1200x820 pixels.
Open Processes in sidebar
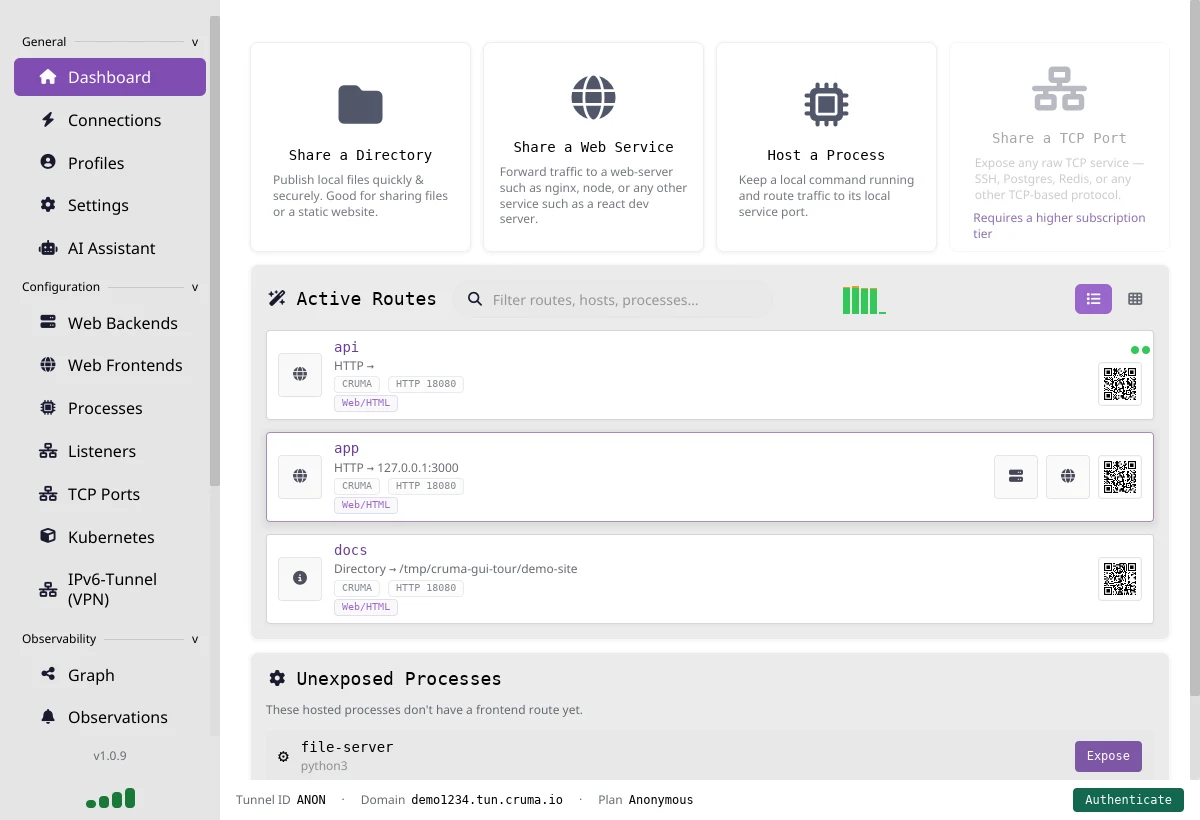pos(110,408)
